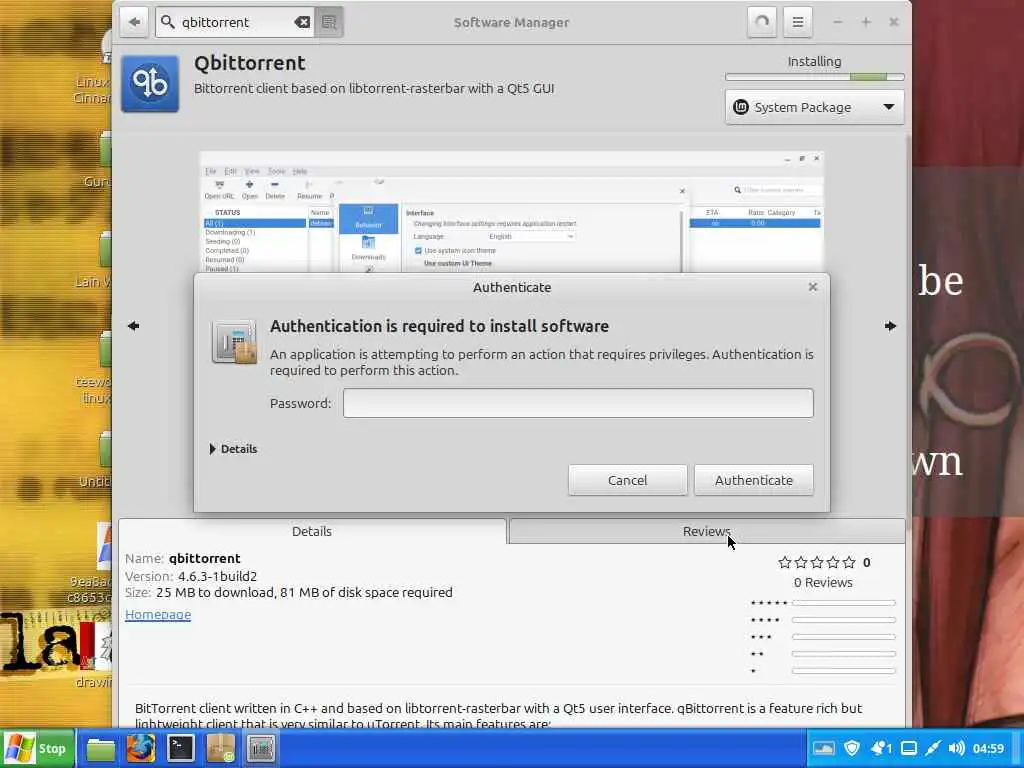The height and width of the screenshot is (768, 1024).
Task: Click the empty star rating row
Action: (x=816, y=562)
